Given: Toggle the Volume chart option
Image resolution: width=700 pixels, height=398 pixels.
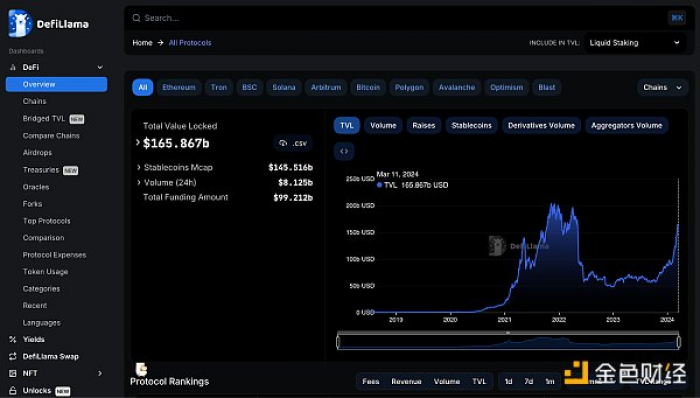Looking at the screenshot, I should pos(383,126).
